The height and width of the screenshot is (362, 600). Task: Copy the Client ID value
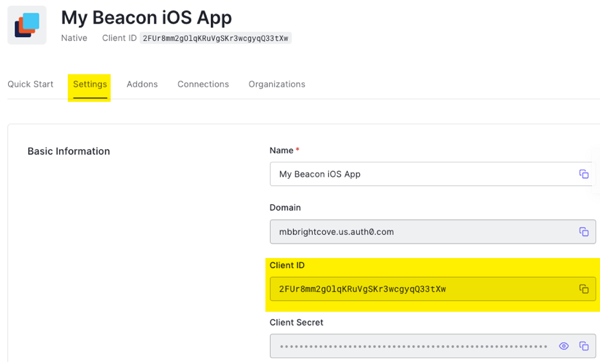584,289
